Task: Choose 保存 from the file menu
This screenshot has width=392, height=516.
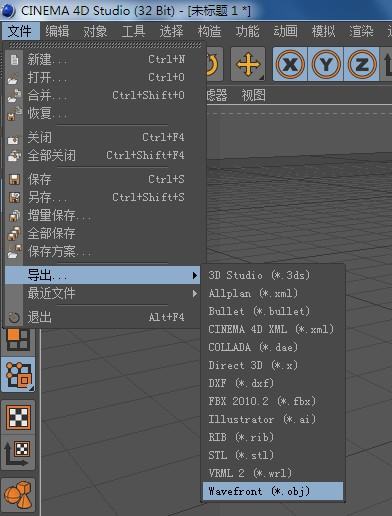Action: [x=103, y=179]
